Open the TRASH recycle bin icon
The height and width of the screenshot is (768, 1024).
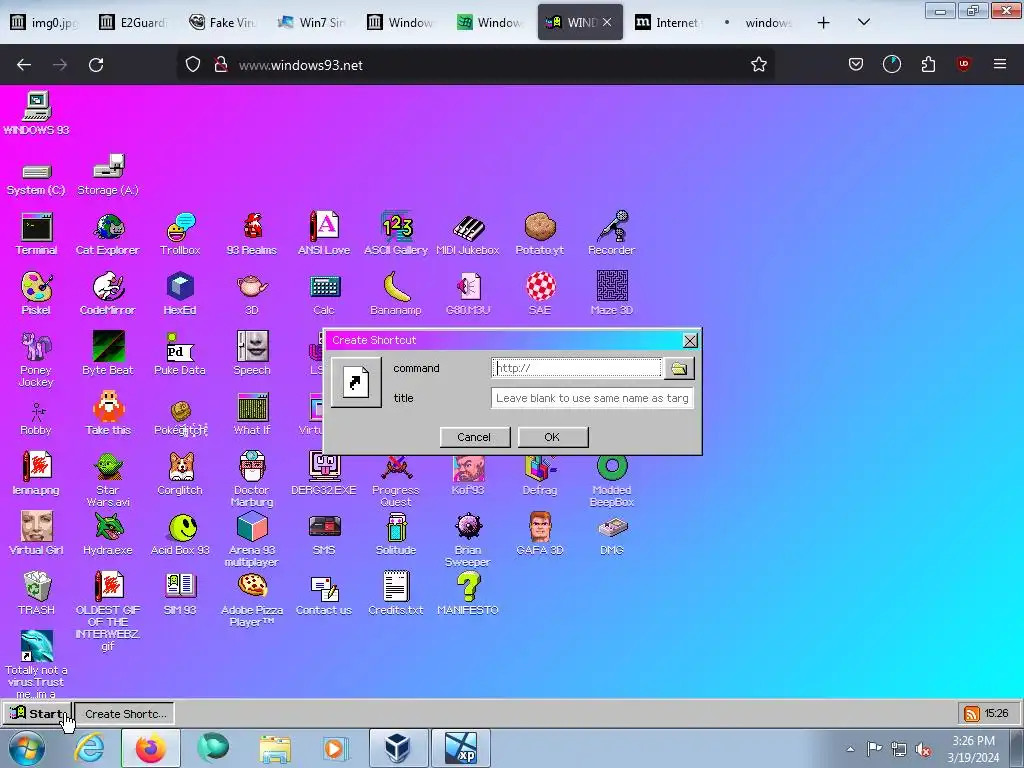pyautogui.click(x=37, y=593)
